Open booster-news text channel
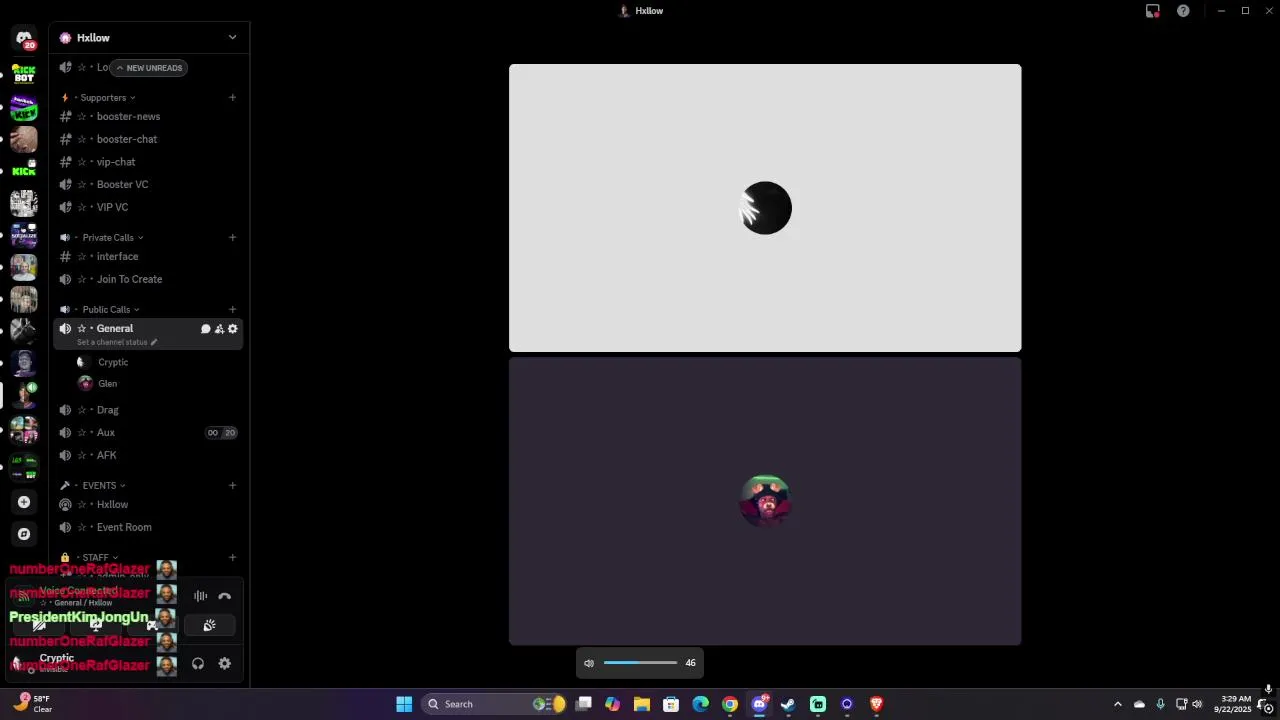Image resolution: width=1280 pixels, height=720 pixels. (x=148, y=117)
